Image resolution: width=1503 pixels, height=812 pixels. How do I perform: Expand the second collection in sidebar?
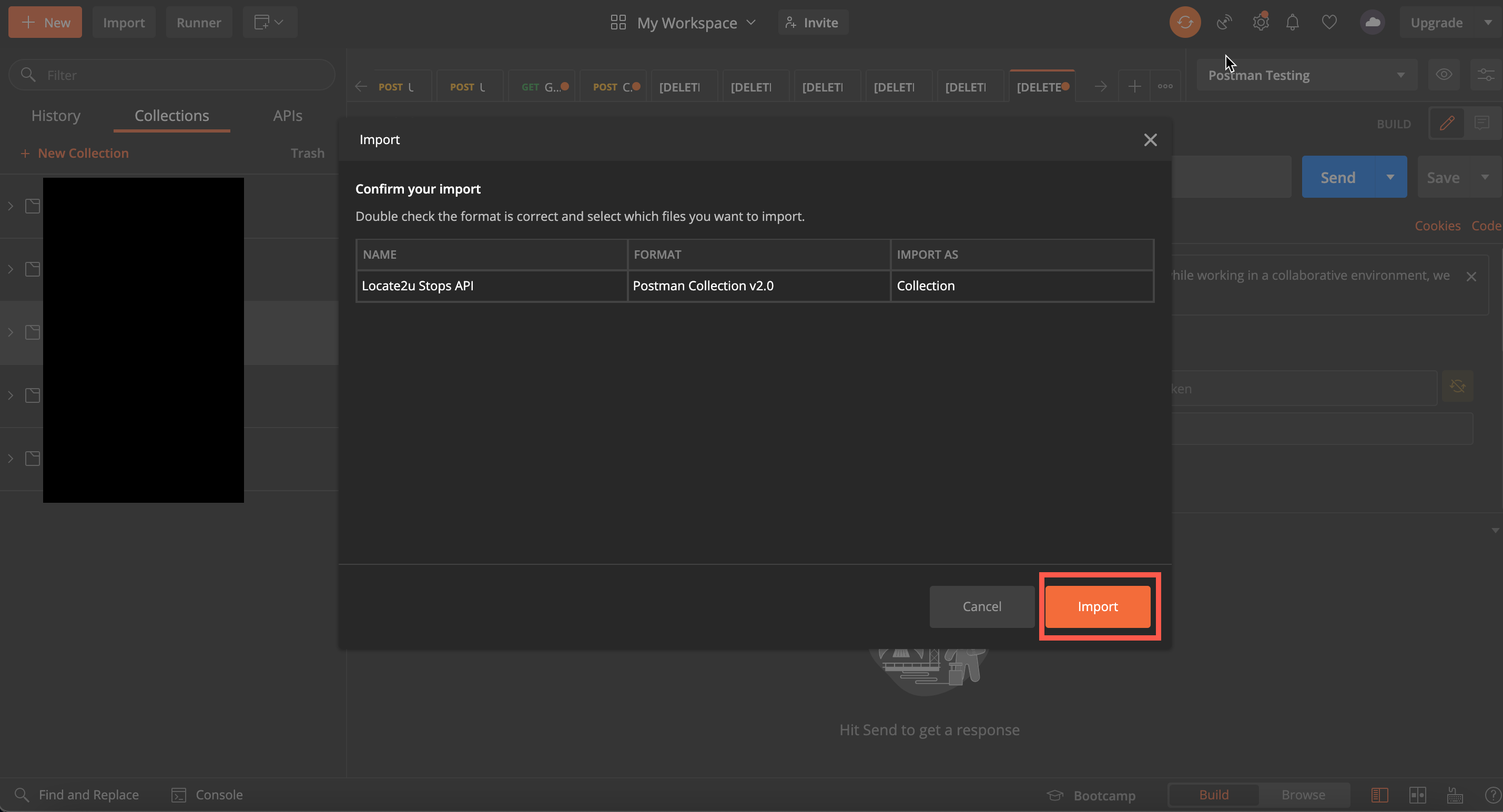11,269
